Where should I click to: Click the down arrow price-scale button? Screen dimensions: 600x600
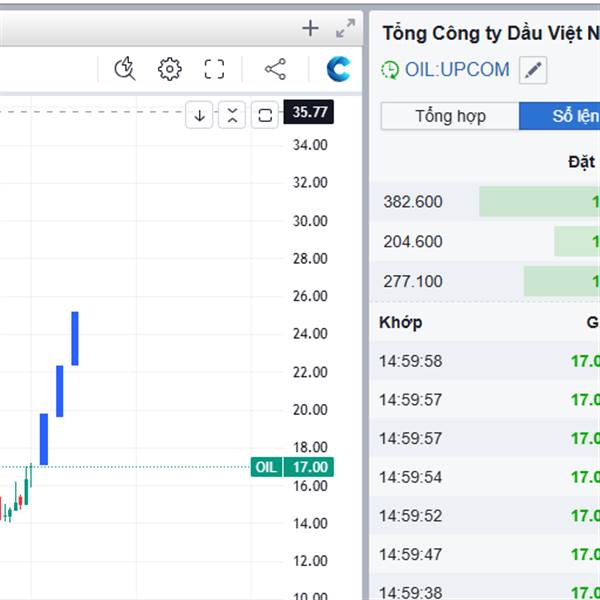[199, 115]
